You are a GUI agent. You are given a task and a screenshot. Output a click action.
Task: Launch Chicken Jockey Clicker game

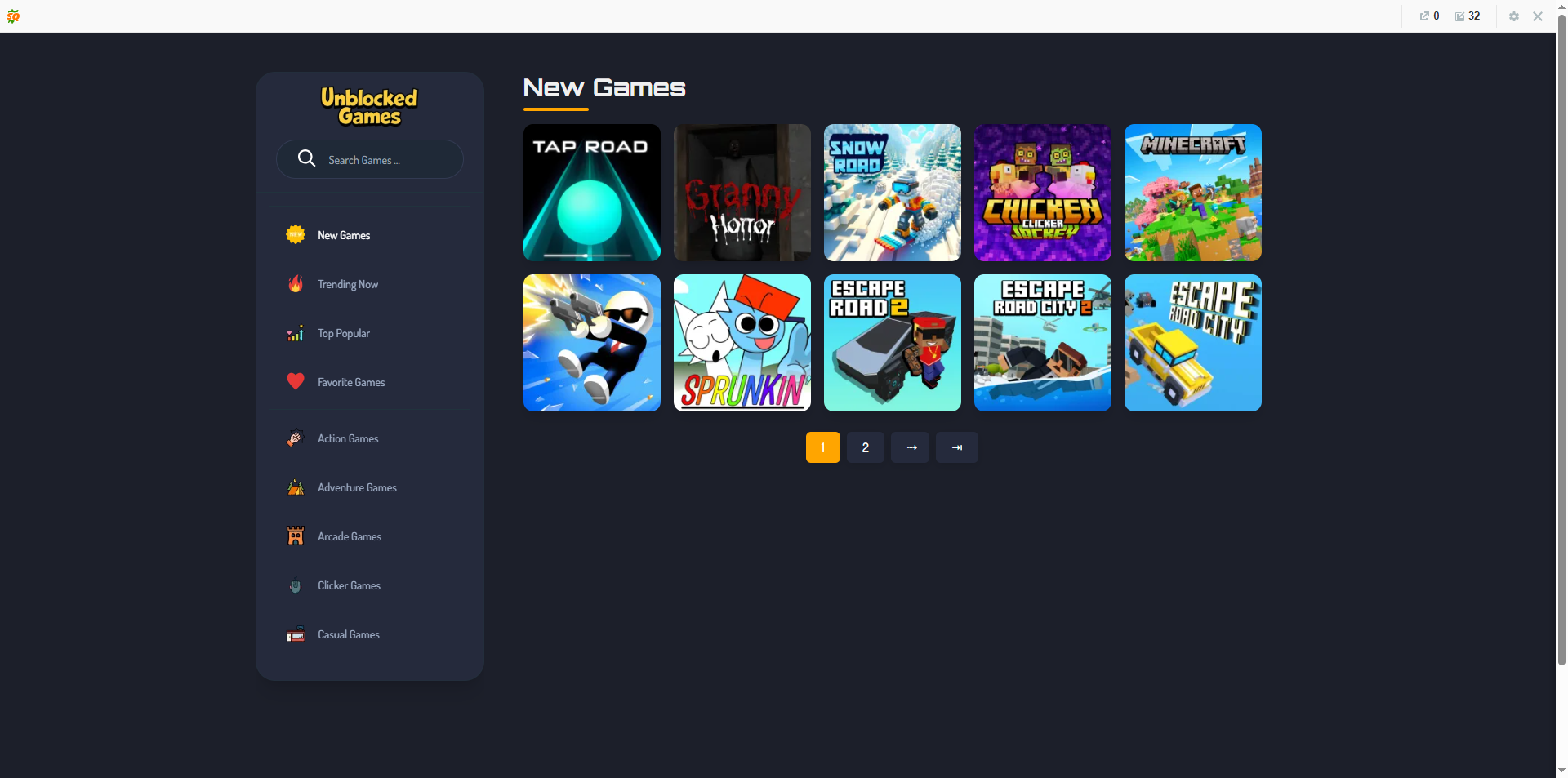tap(1043, 193)
